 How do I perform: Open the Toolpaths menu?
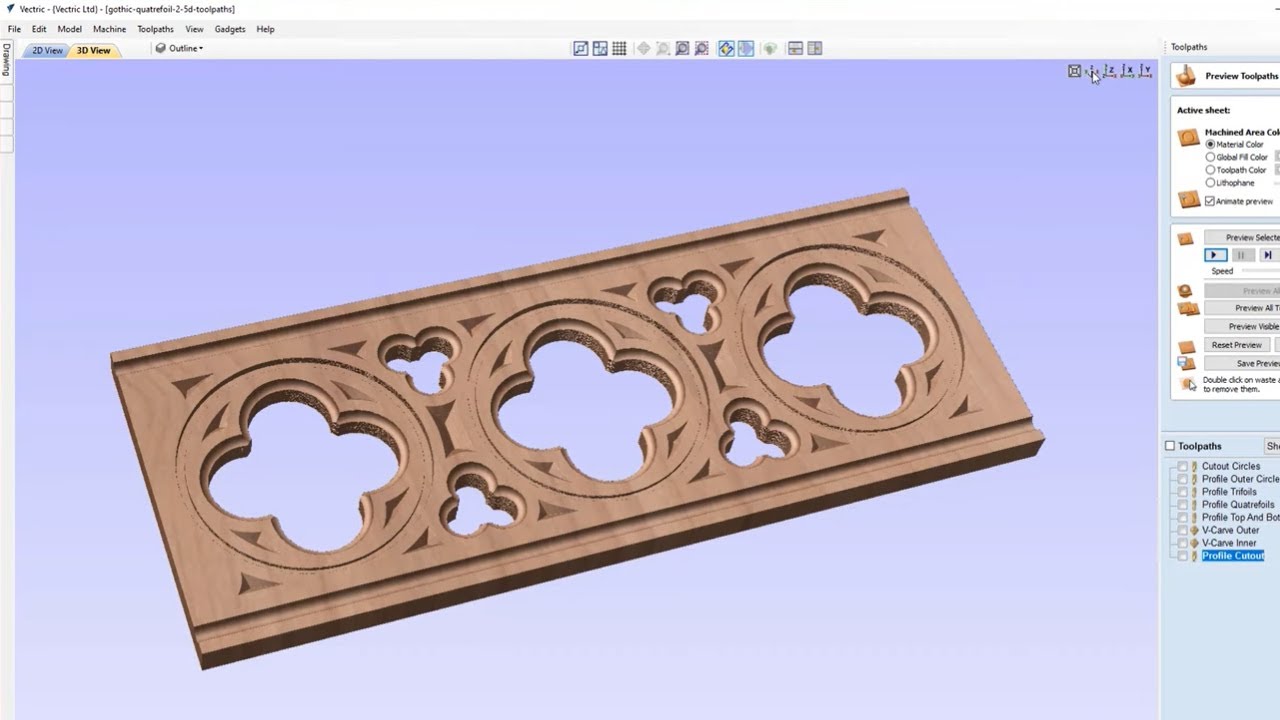click(x=155, y=29)
